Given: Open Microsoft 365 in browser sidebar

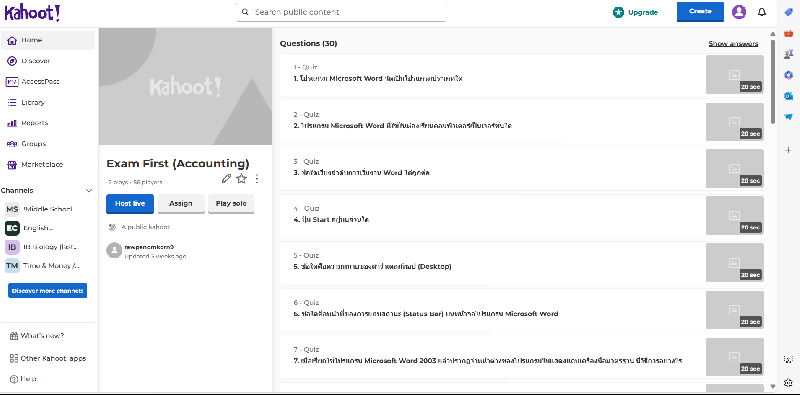Looking at the screenshot, I should [x=788, y=75].
